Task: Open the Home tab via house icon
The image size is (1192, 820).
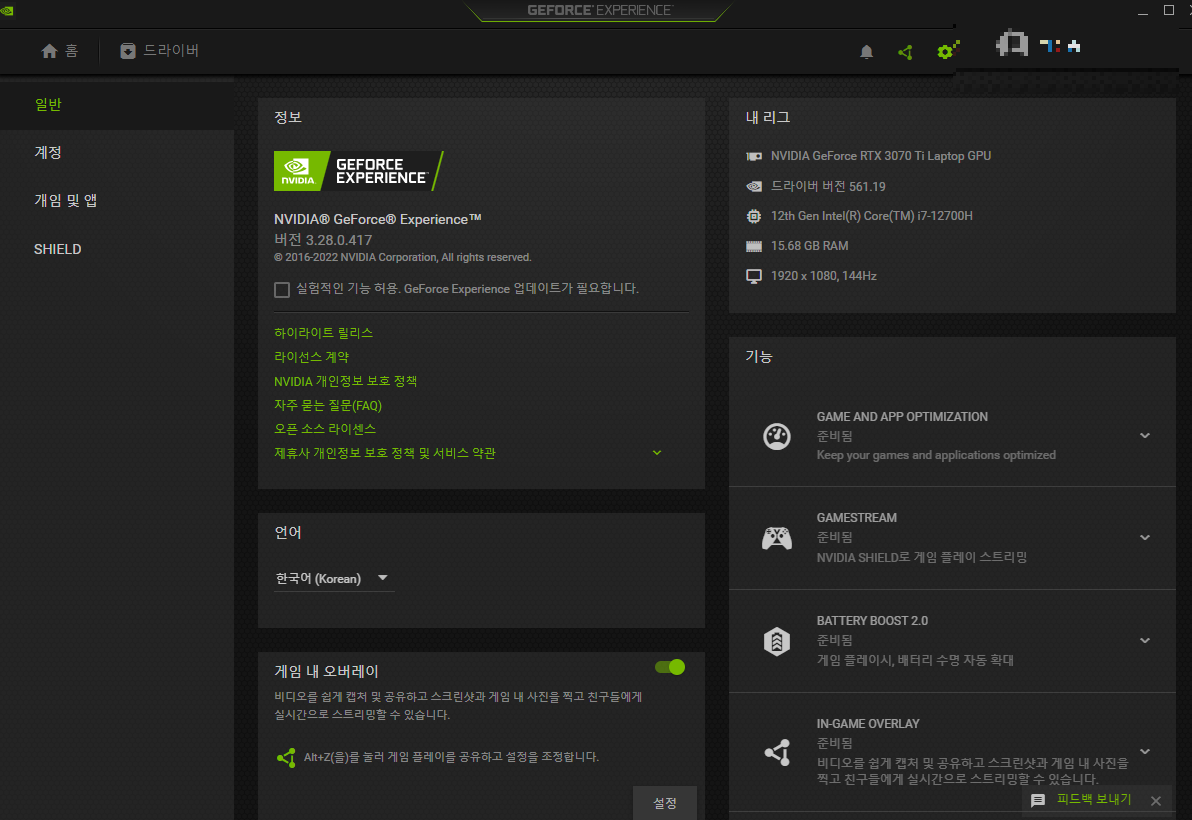Action: (x=49, y=51)
